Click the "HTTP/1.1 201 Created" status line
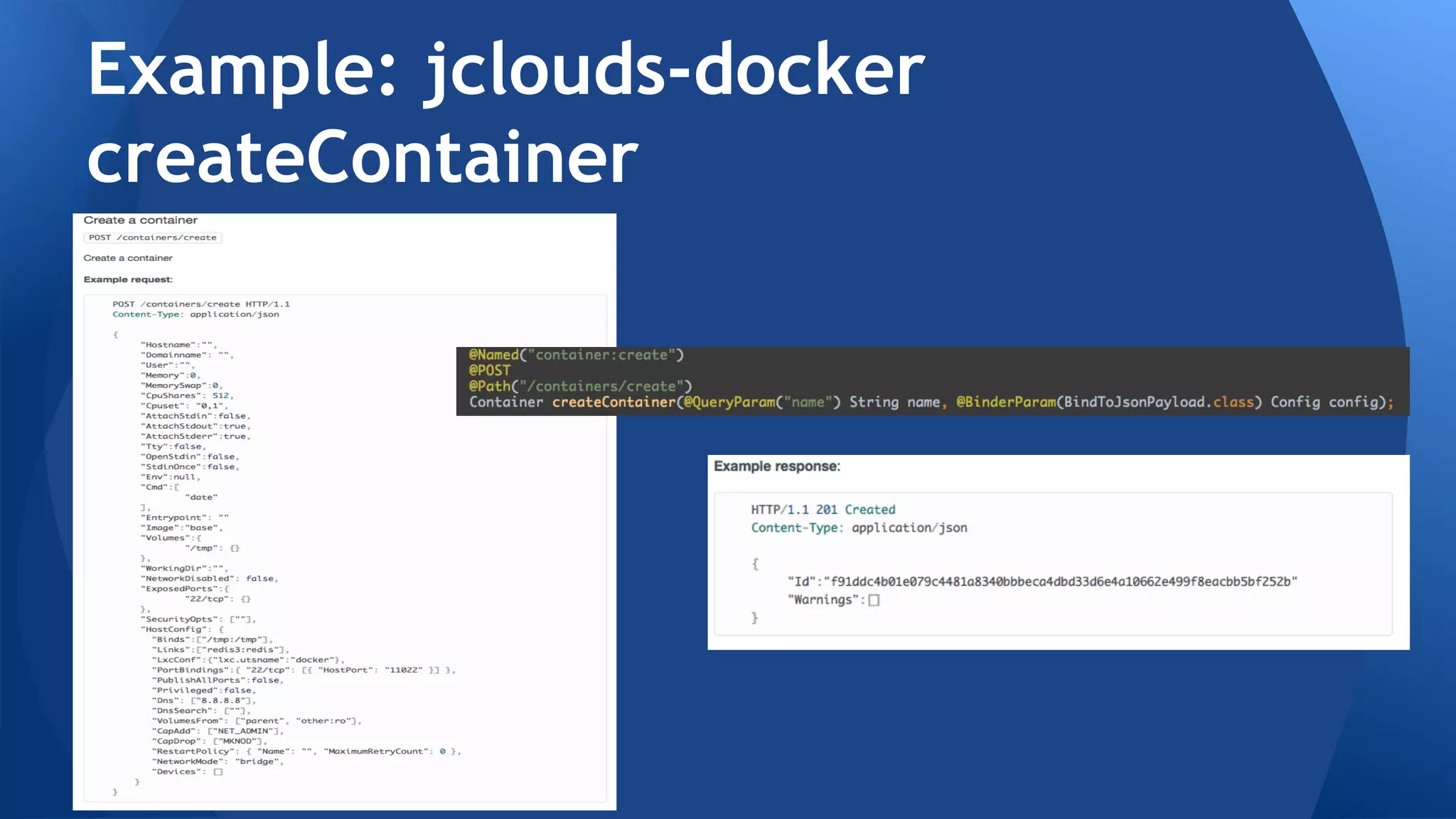Image resolution: width=1456 pixels, height=819 pixels. pos(823,510)
